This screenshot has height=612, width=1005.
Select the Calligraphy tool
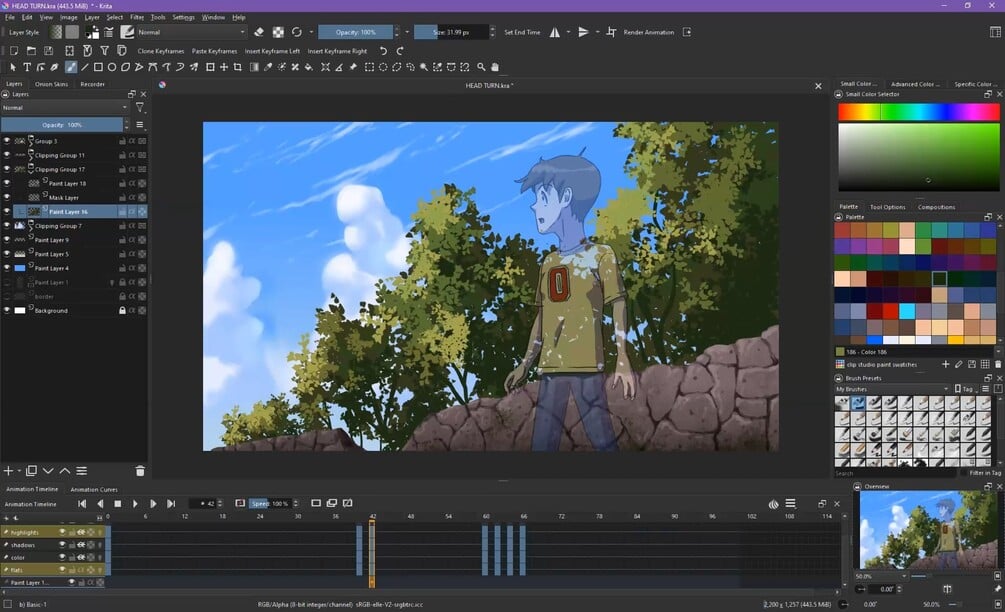pos(54,67)
